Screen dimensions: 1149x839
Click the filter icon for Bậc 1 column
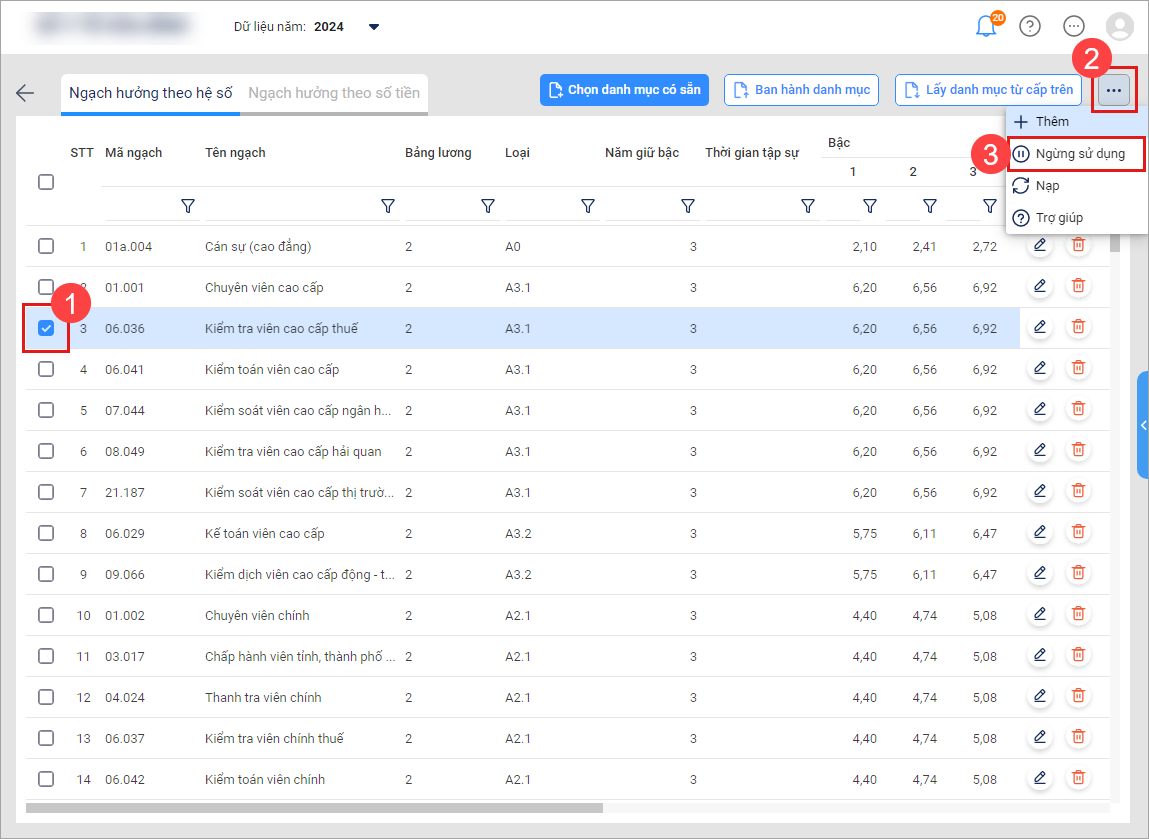[x=870, y=207]
